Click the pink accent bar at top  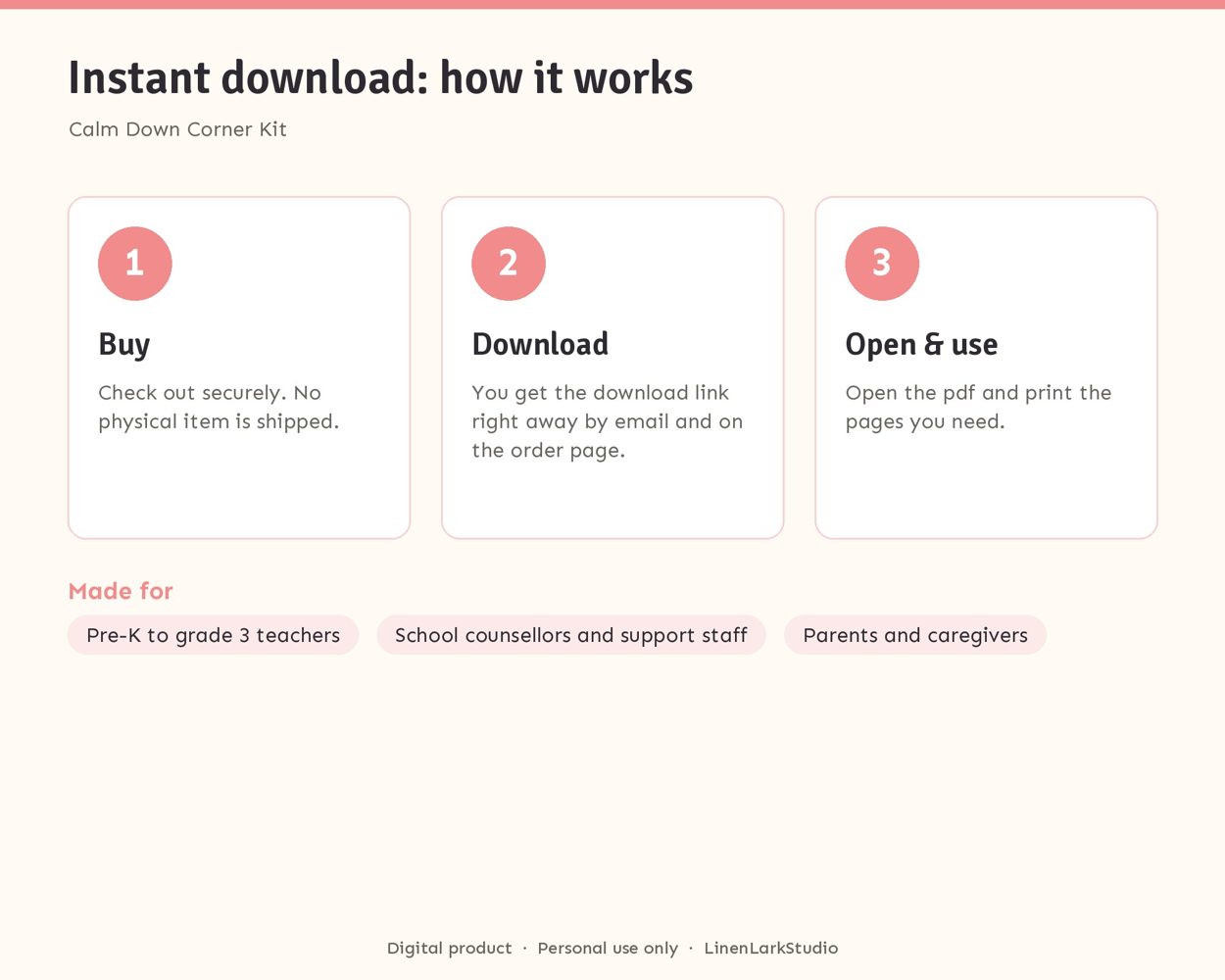[612, 4]
